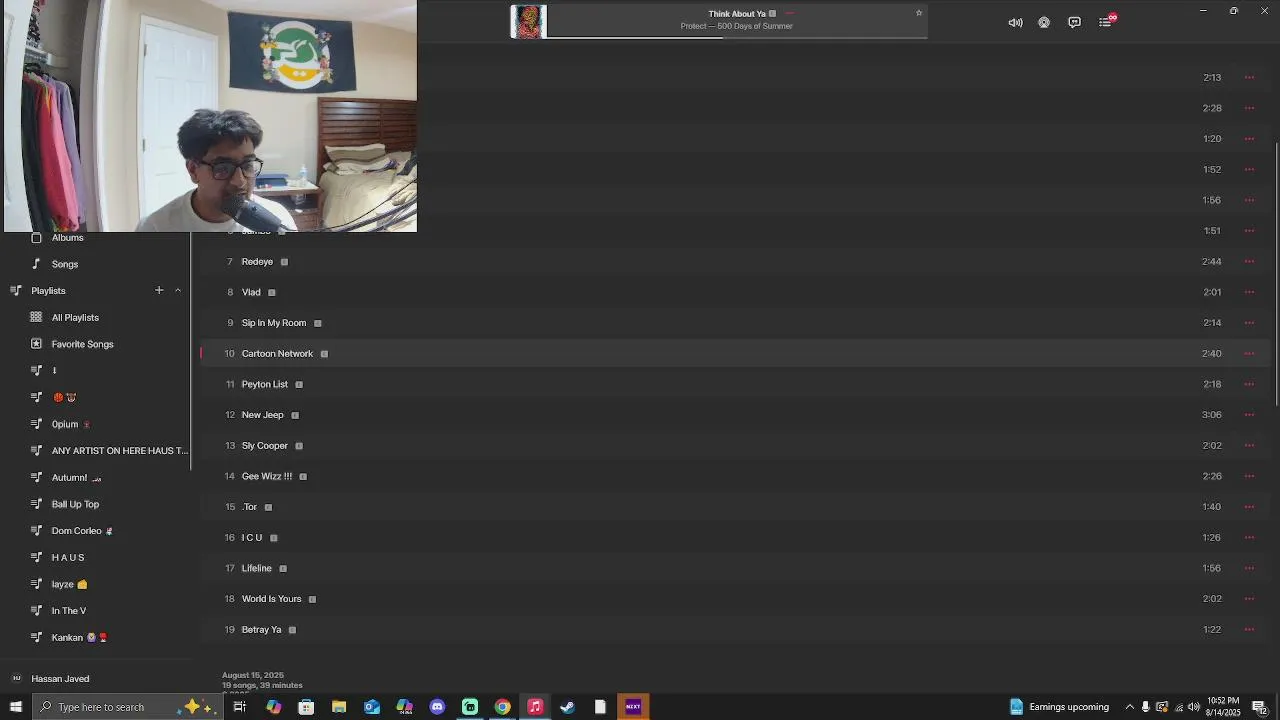Select the New Jeep track
The height and width of the screenshot is (720, 1280).
(x=735, y=415)
